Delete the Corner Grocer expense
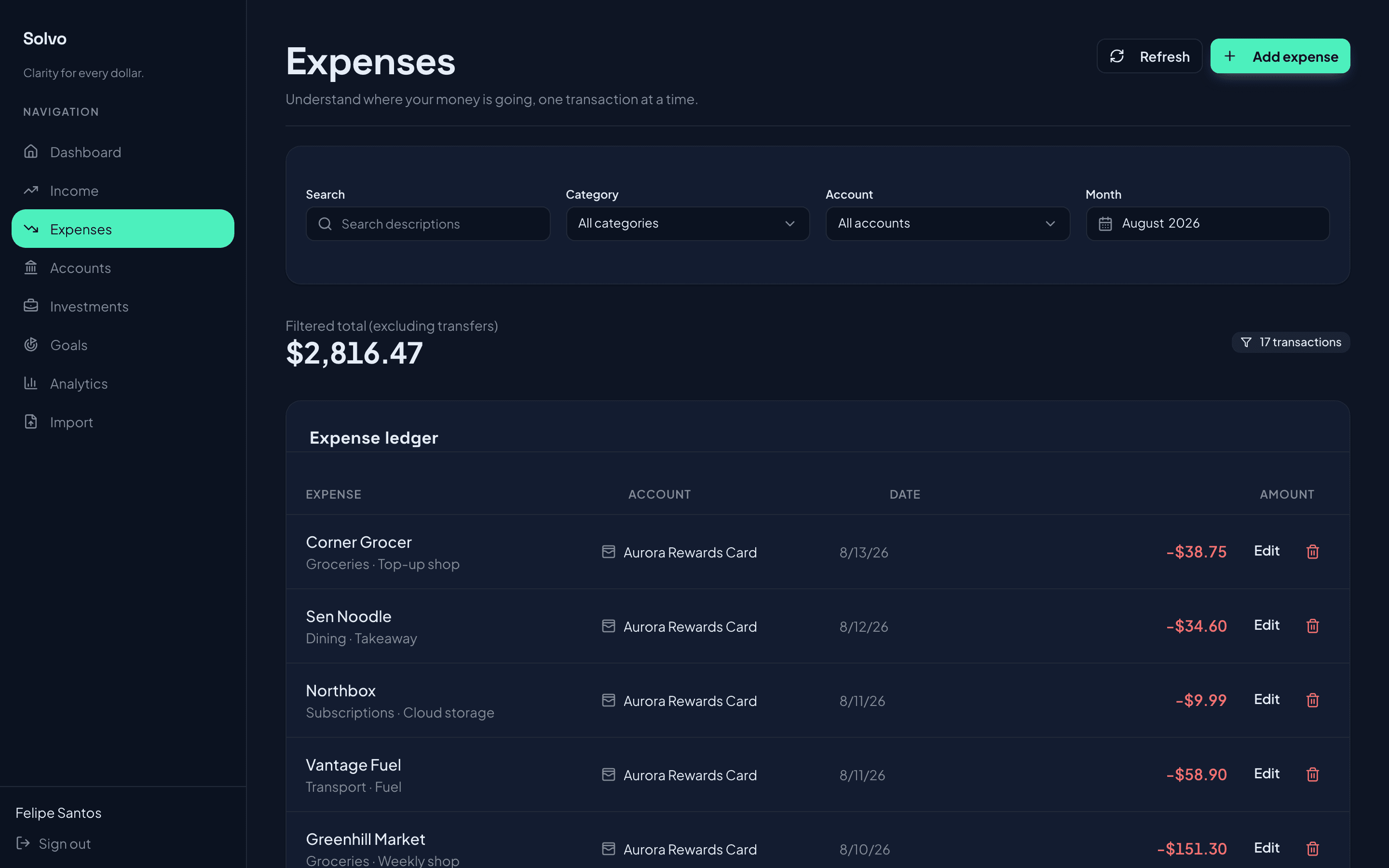The width and height of the screenshot is (1389, 868). (1312, 552)
